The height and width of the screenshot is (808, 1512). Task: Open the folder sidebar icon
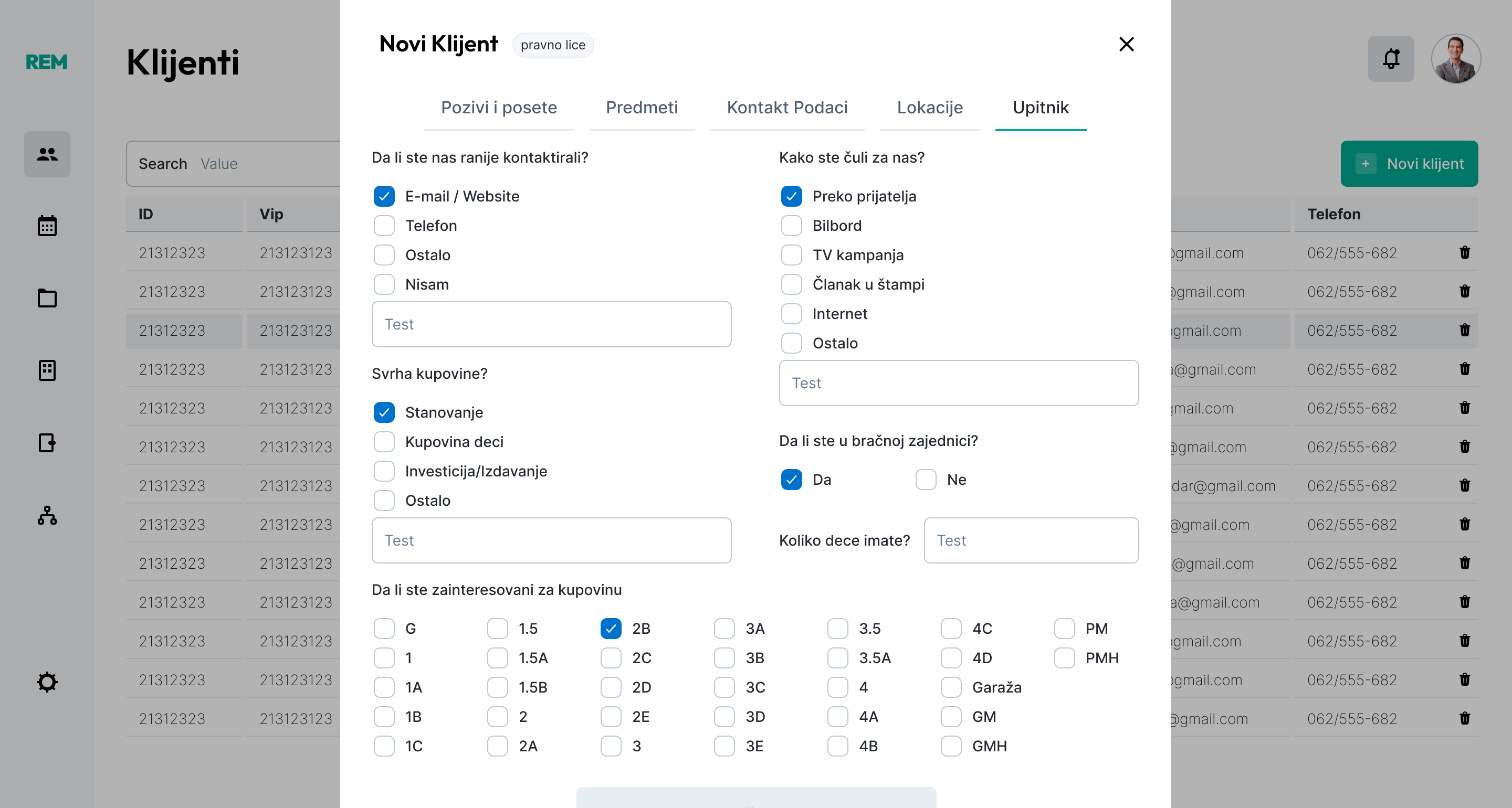[47, 298]
